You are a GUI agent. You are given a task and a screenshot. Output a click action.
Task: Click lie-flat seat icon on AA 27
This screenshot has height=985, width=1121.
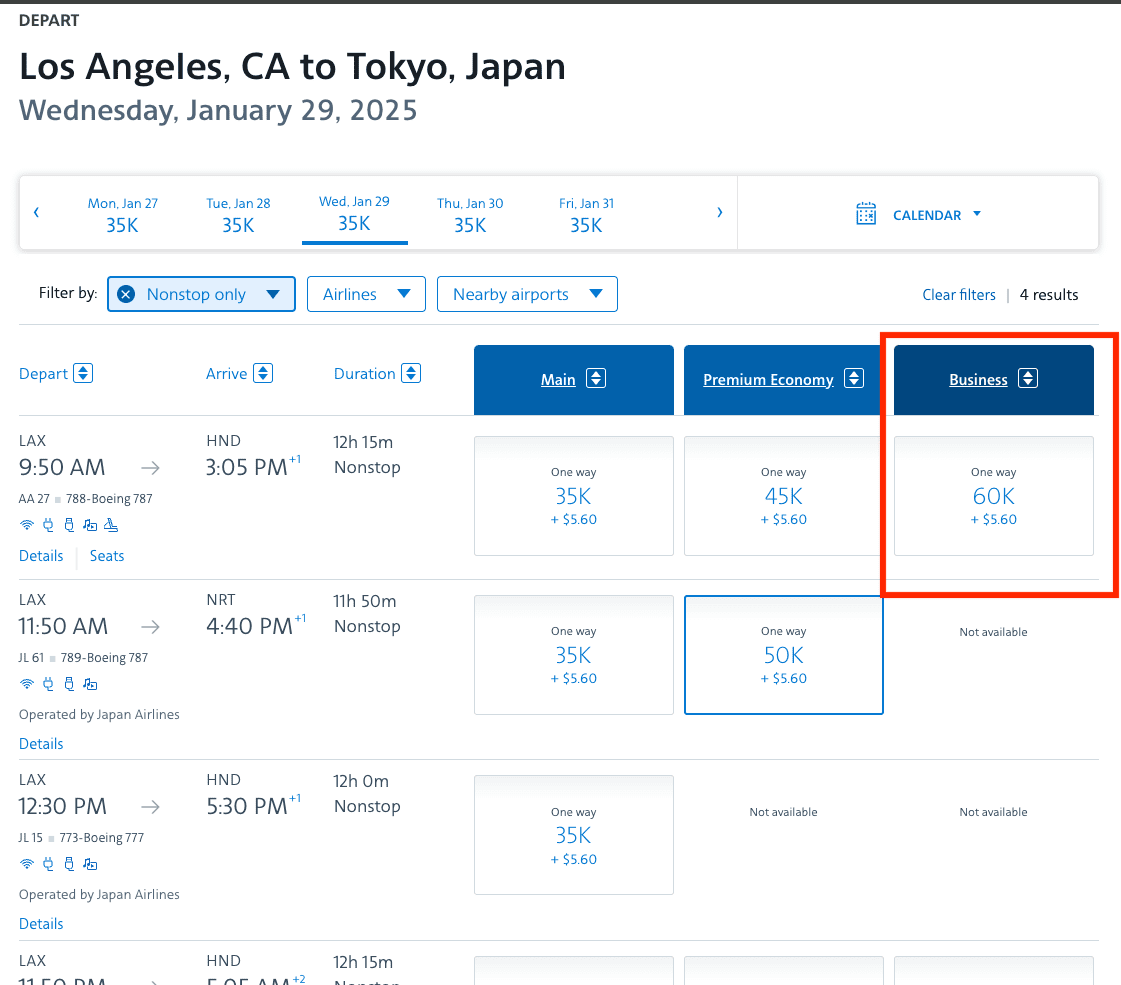coord(111,525)
